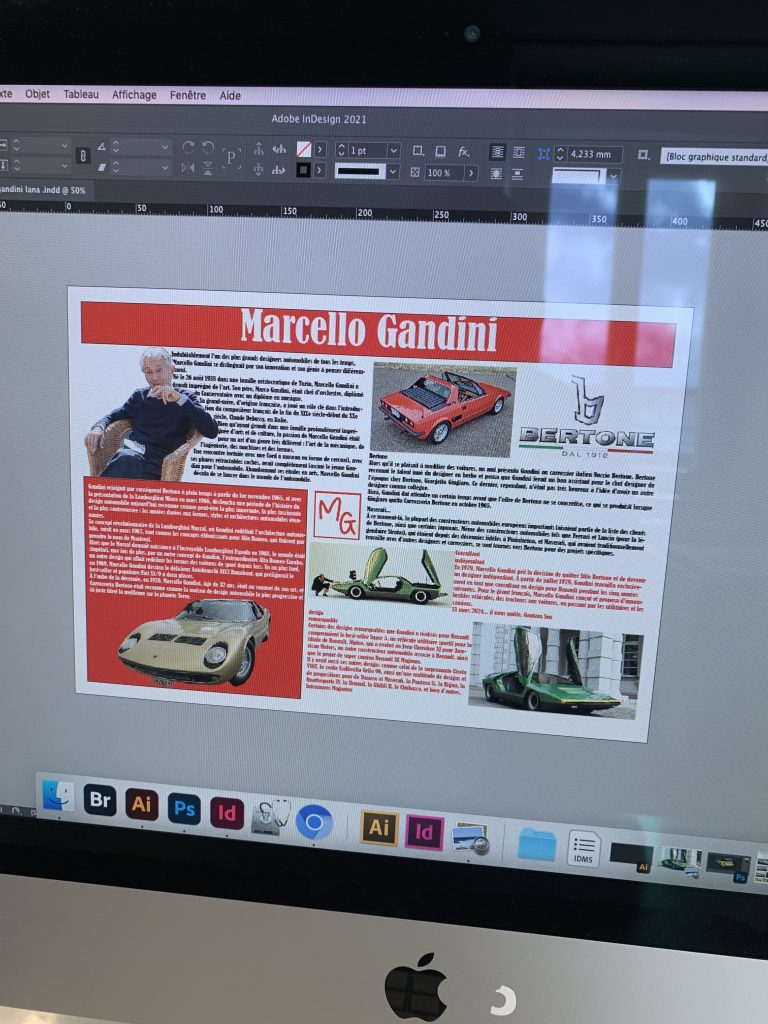The height and width of the screenshot is (1024, 768).
Task: Select content icon in control bar
Action: click(259, 169)
